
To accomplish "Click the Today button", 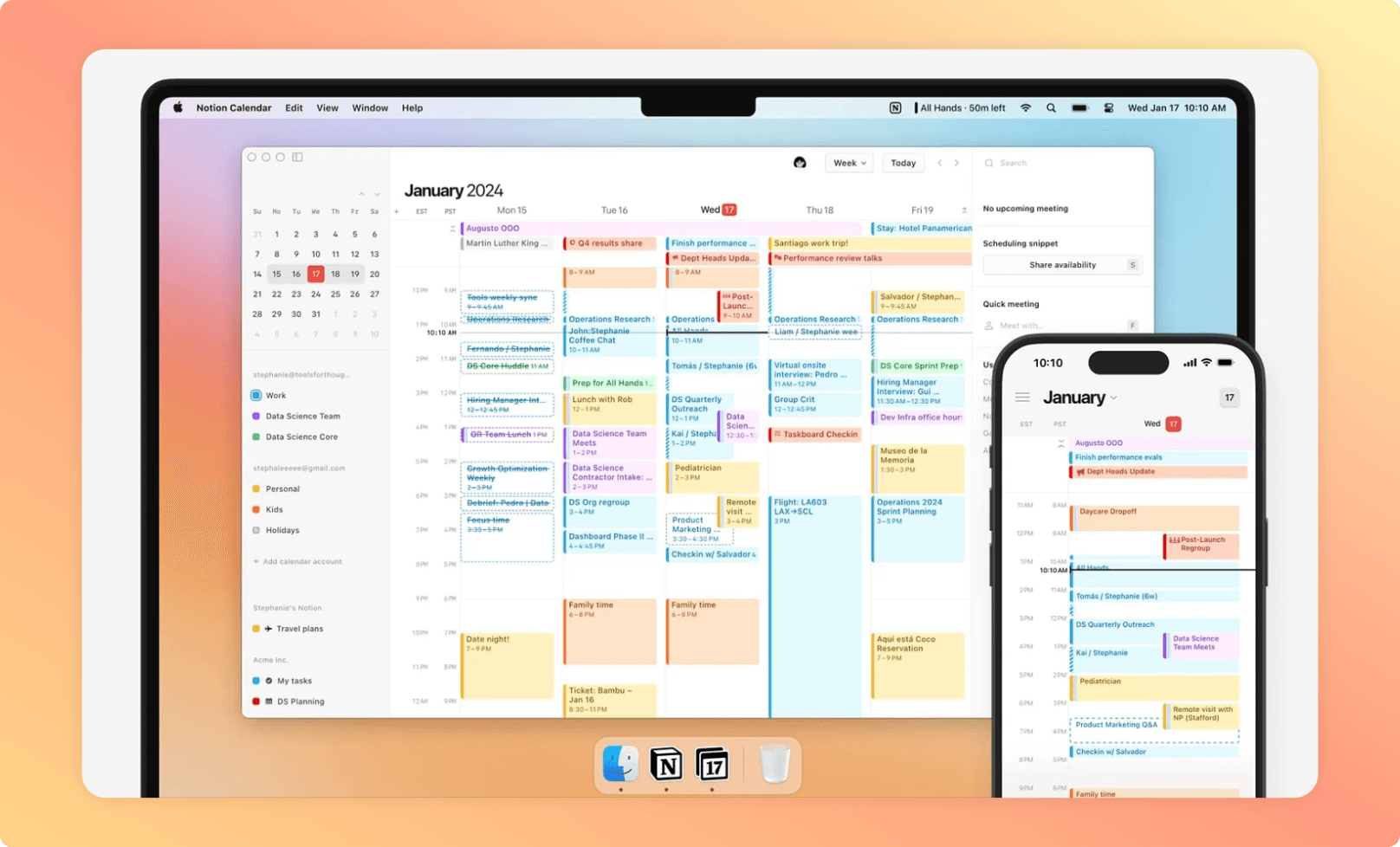I will pyautogui.click(x=904, y=163).
